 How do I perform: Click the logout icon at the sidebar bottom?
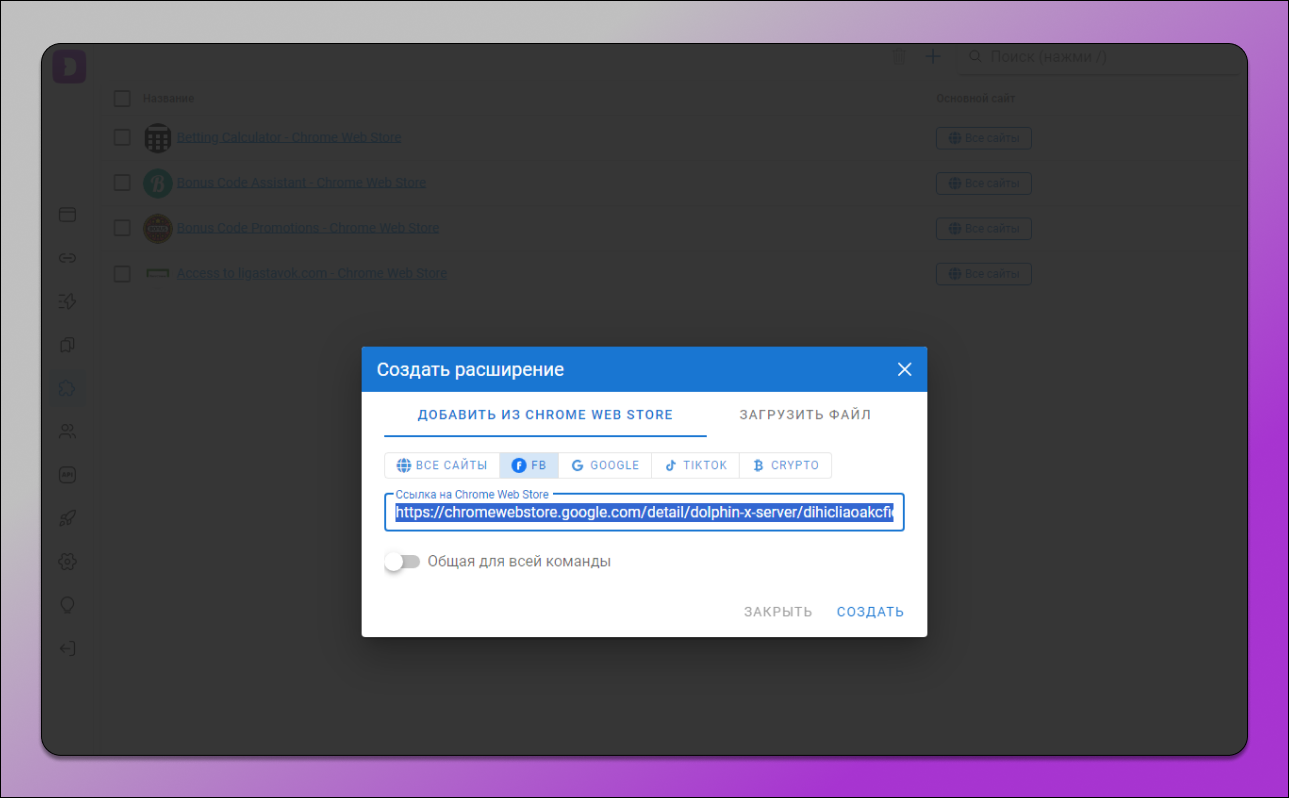[x=68, y=648]
